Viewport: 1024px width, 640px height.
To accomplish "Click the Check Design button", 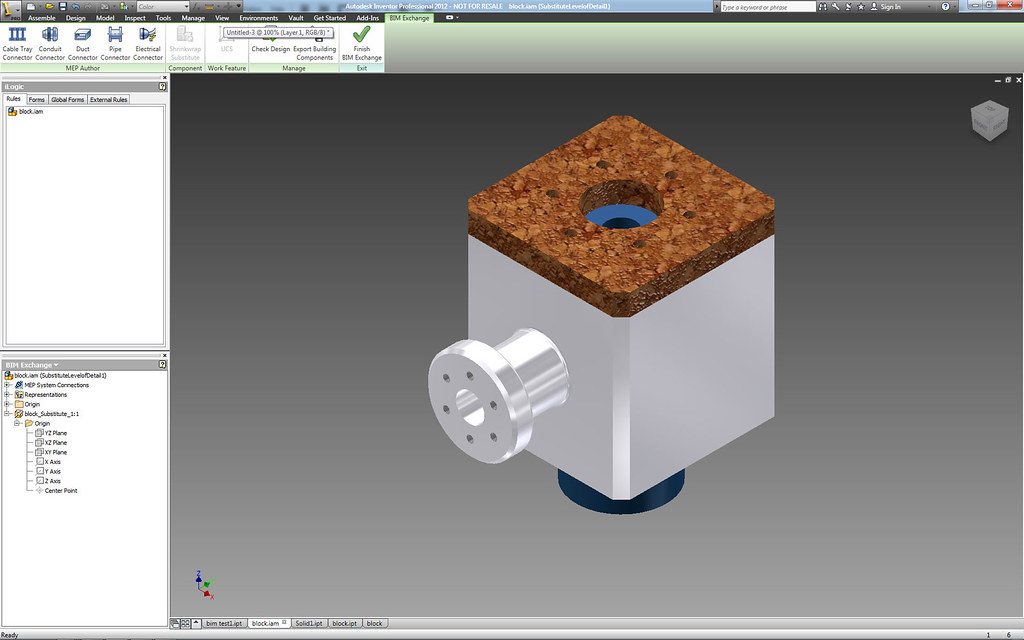I will pos(270,44).
